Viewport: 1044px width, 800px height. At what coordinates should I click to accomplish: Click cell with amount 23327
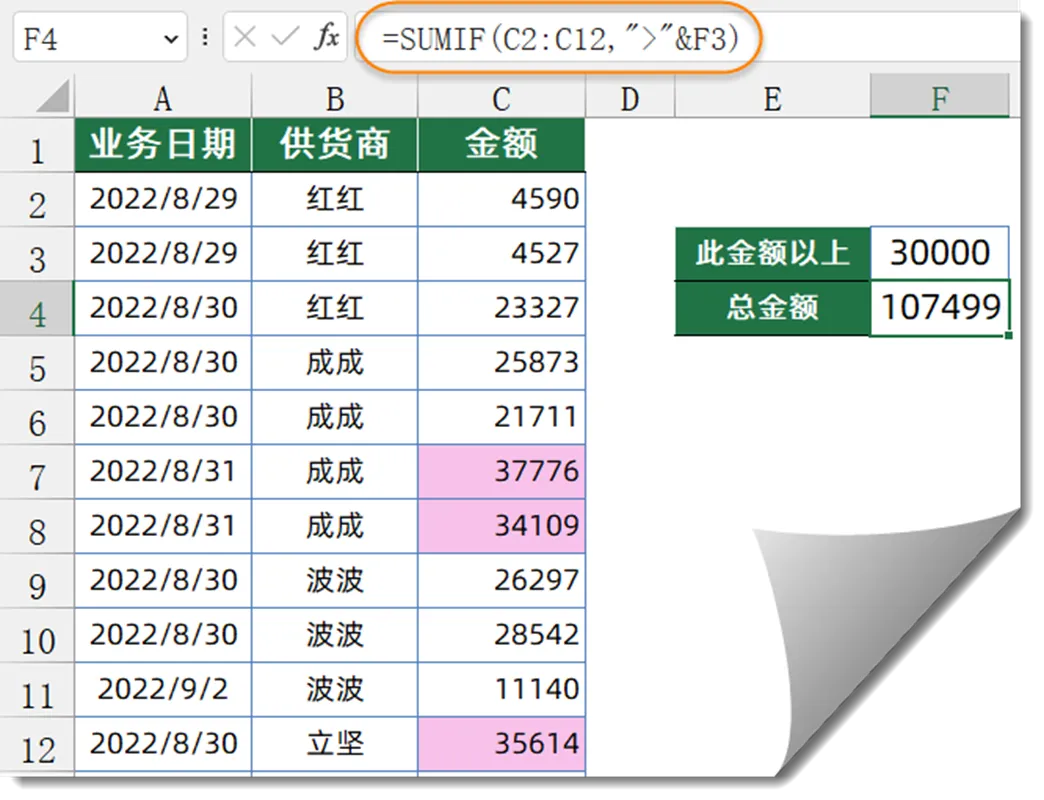pos(501,308)
